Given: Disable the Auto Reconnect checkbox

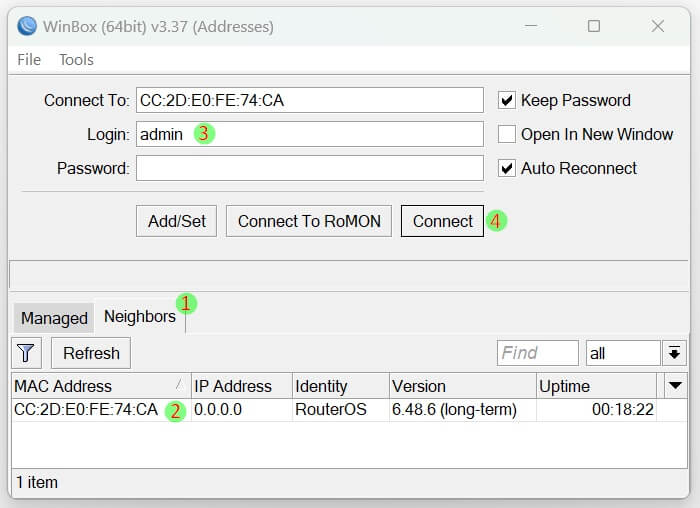Looking at the screenshot, I should (507, 168).
